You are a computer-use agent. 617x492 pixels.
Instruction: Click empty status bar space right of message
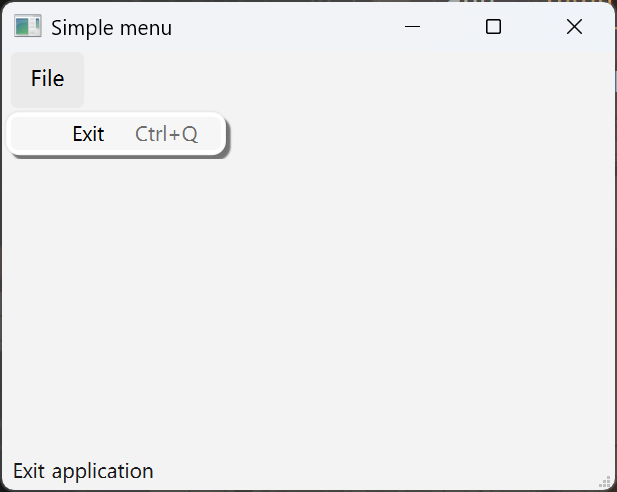380,471
